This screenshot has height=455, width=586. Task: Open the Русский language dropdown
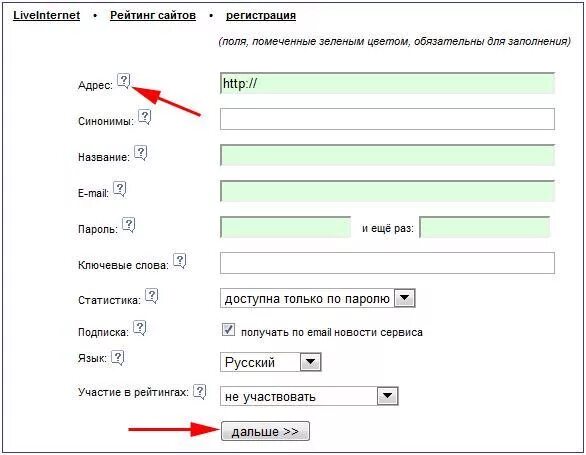(271, 362)
